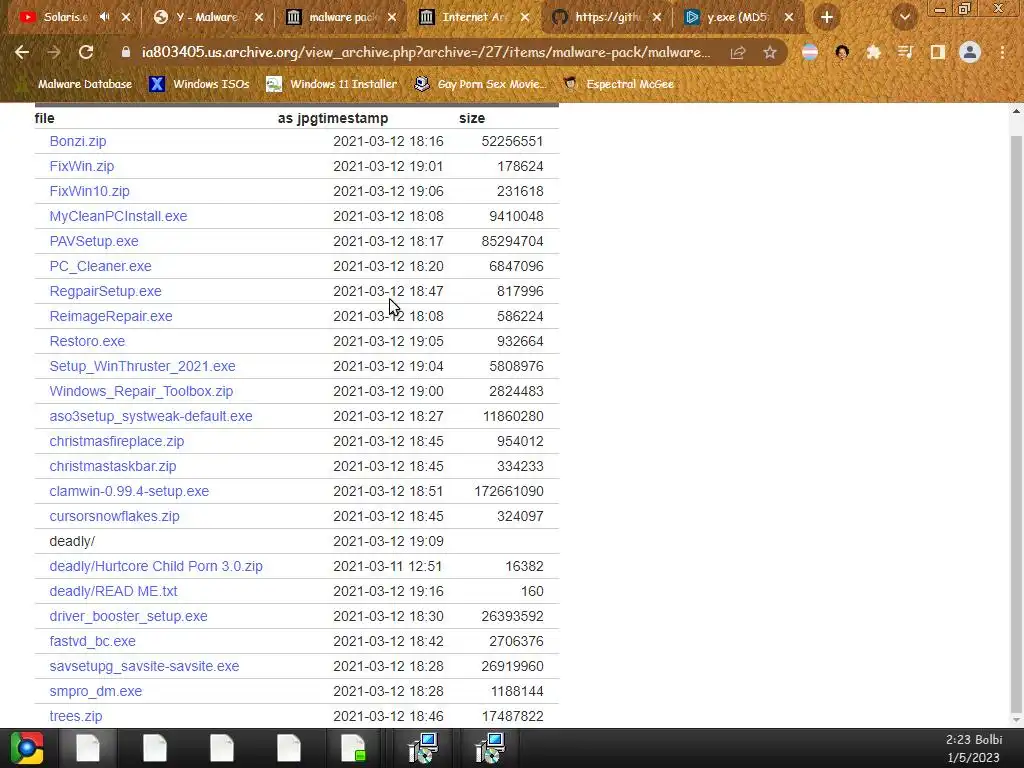The height and width of the screenshot is (768, 1024).
Task: Click the X icon of Windows ISOs bookmark
Action: tap(157, 84)
